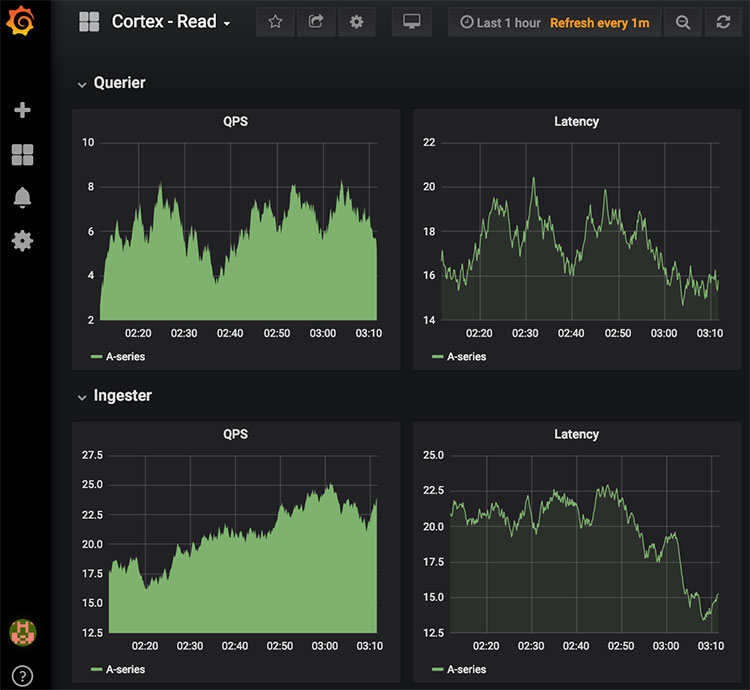This screenshot has width=750, height=690.
Task: Open Alerting bell icon in sidebar
Action: 22,197
